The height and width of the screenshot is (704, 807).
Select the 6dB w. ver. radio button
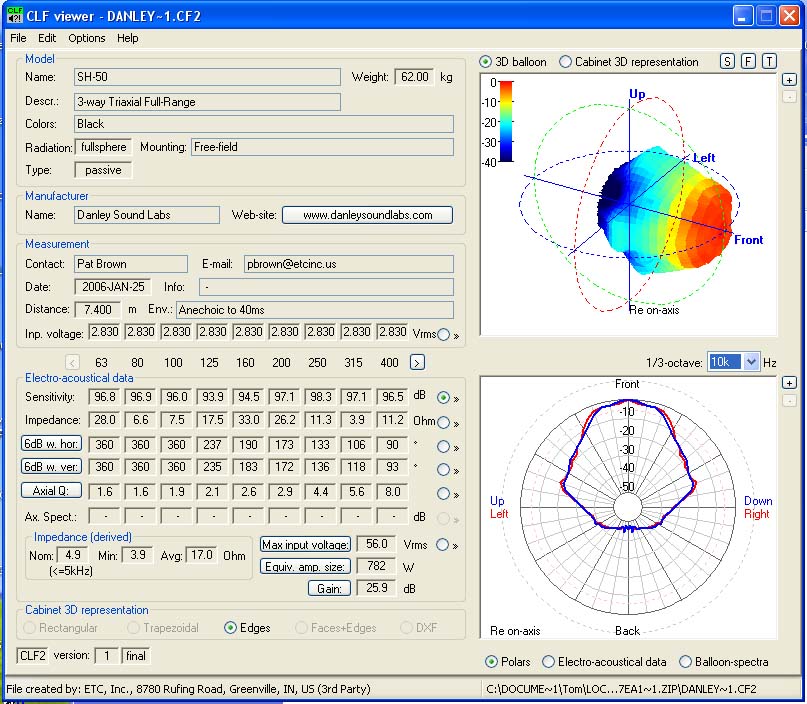[x=443, y=469]
